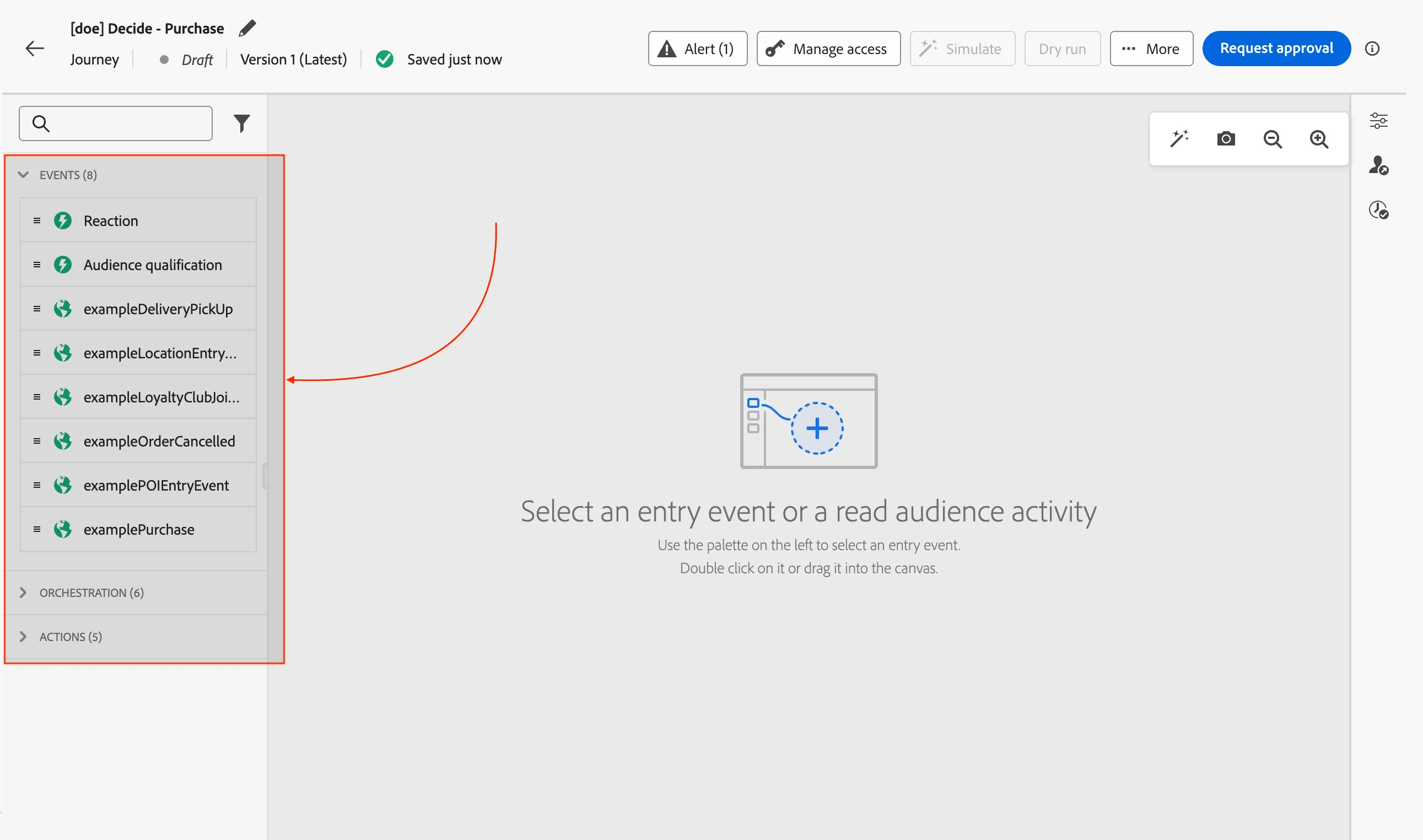Go back using the left arrow

click(35, 49)
